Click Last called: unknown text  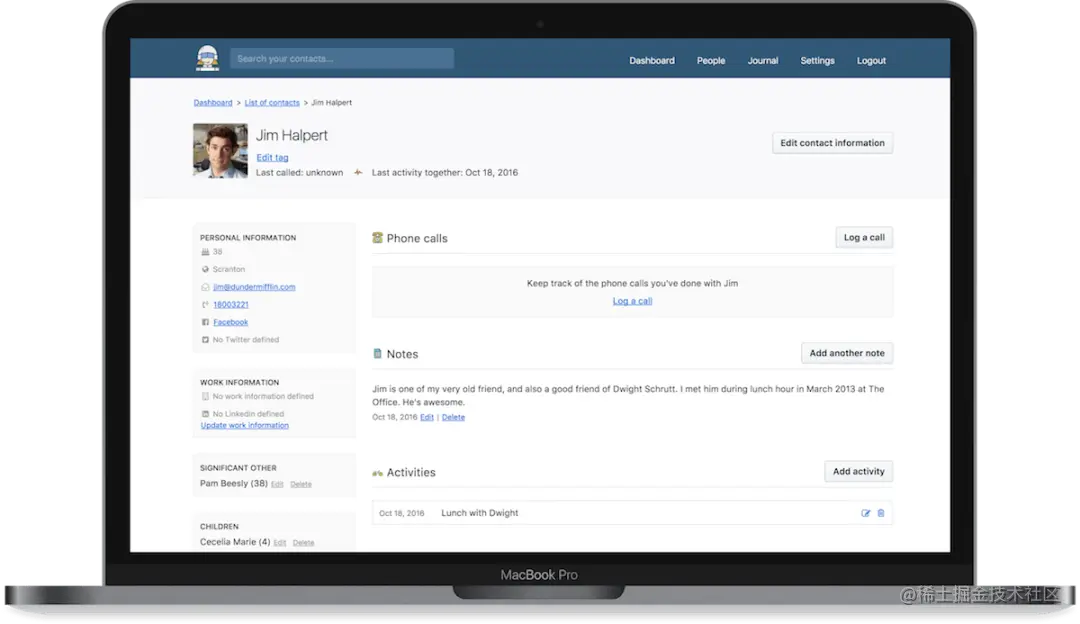point(300,173)
